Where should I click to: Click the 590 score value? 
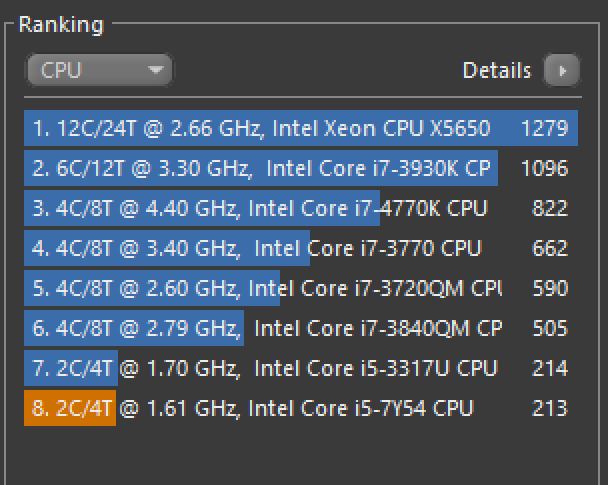pyautogui.click(x=549, y=288)
